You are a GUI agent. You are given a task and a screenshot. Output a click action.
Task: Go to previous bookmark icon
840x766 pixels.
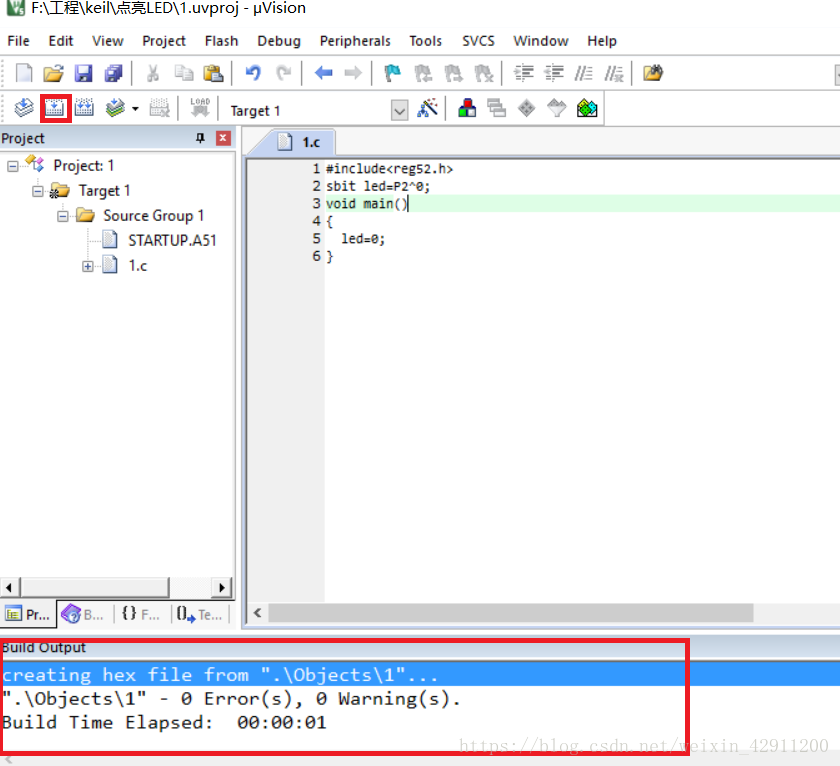423,73
